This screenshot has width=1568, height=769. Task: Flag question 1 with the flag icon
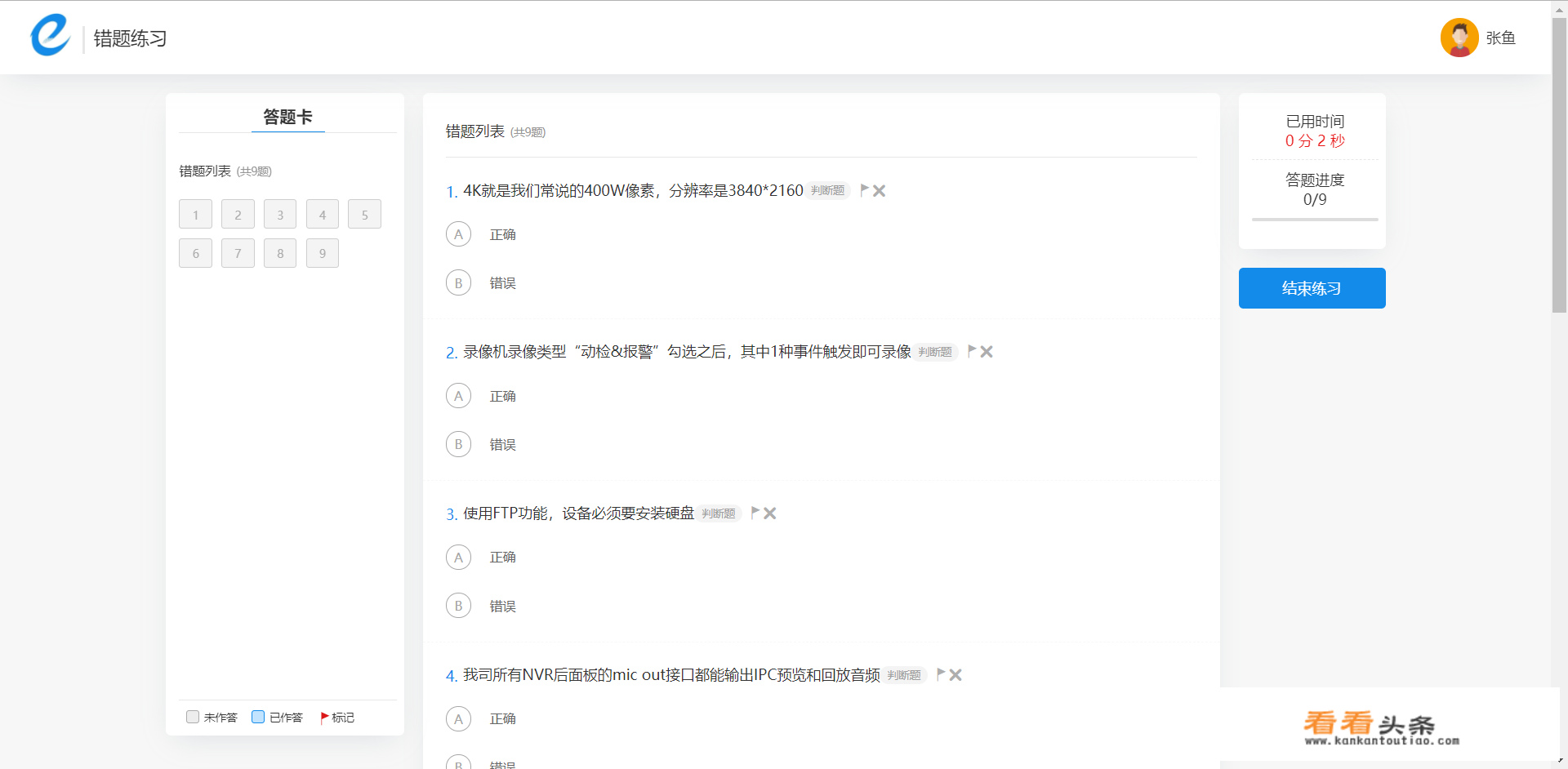point(864,190)
